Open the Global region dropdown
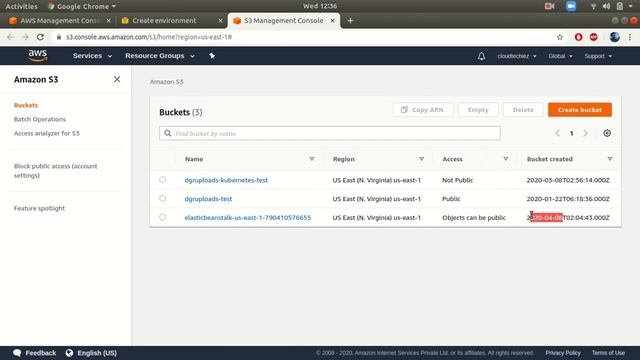The image size is (640, 360). click(560, 56)
